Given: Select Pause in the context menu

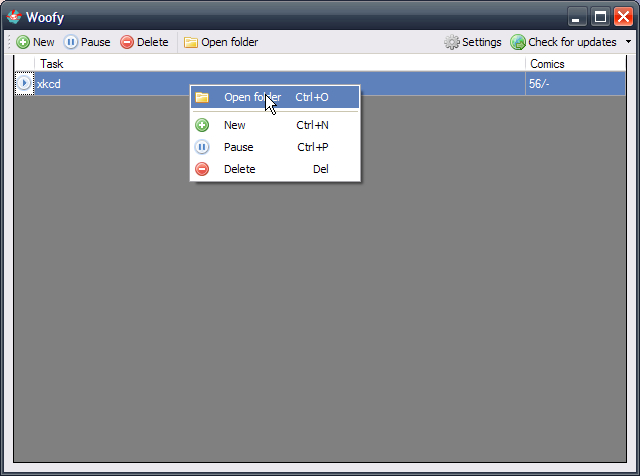Looking at the screenshot, I should pyautogui.click(x=275, y=147).
